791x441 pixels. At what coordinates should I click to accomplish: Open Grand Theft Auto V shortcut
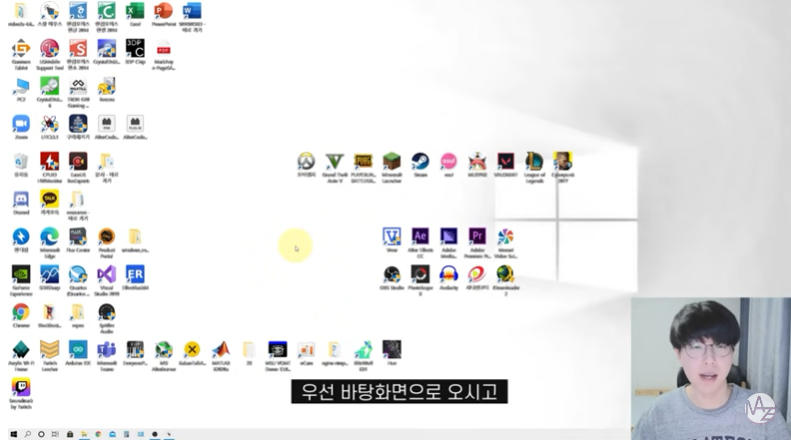coord(334,168)
